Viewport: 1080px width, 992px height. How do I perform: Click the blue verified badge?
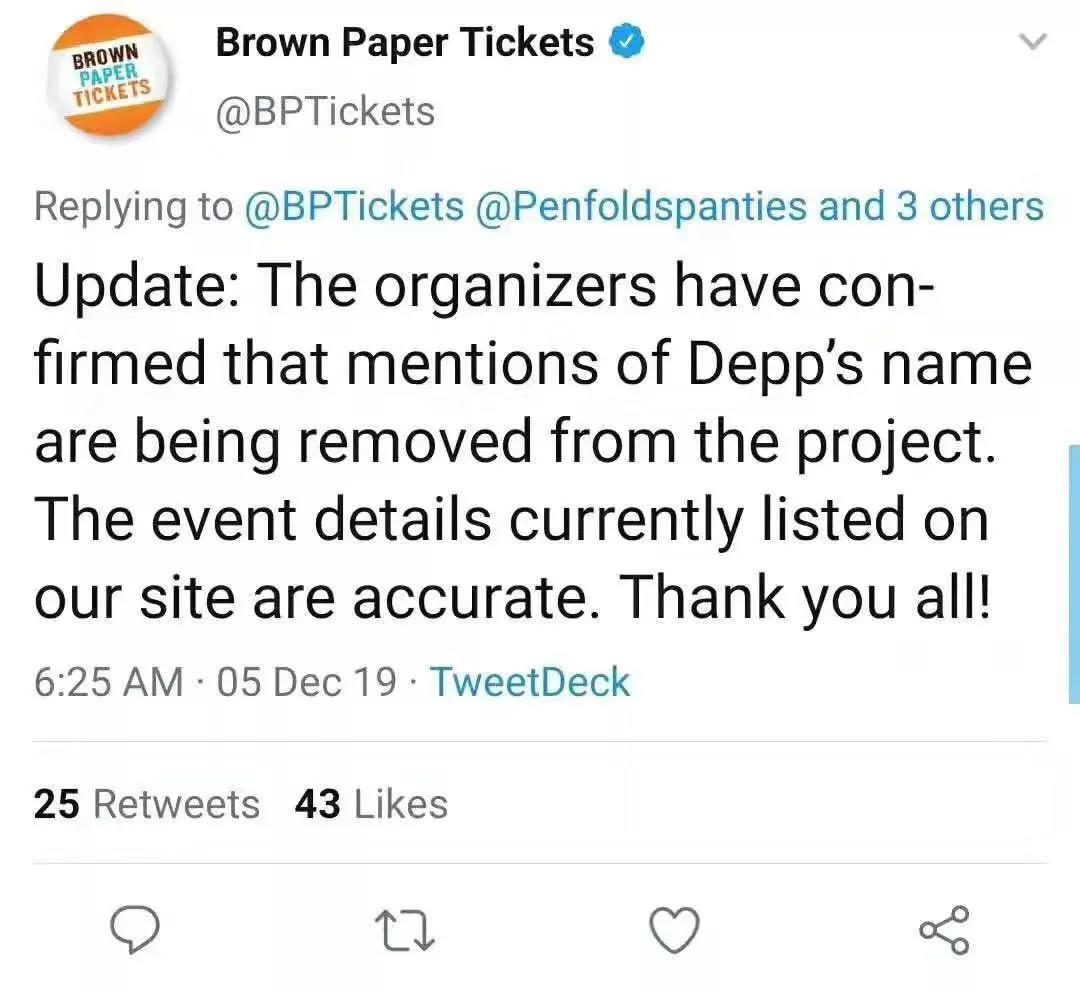click(x=626, y=43)
